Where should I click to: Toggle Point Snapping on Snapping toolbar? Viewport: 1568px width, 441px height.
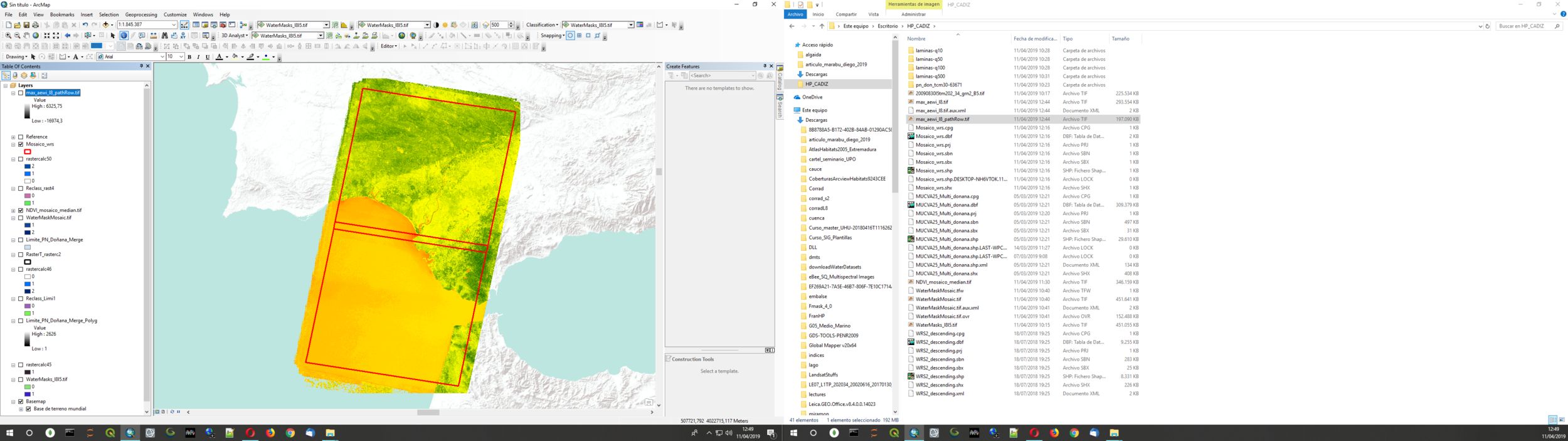pos(570,36)
